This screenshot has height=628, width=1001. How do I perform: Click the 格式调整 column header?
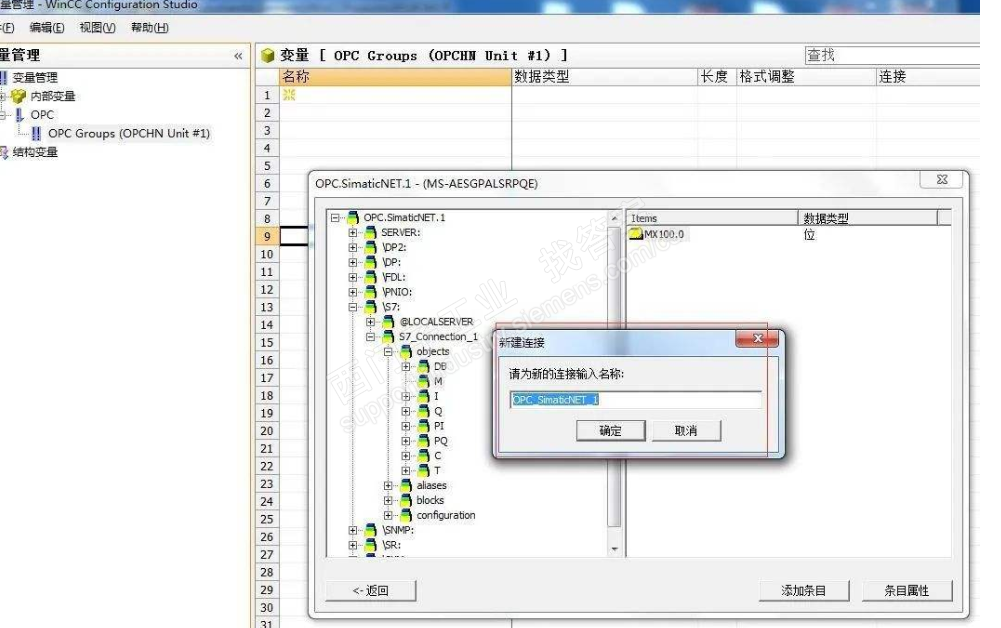click(x=806, y=77)
